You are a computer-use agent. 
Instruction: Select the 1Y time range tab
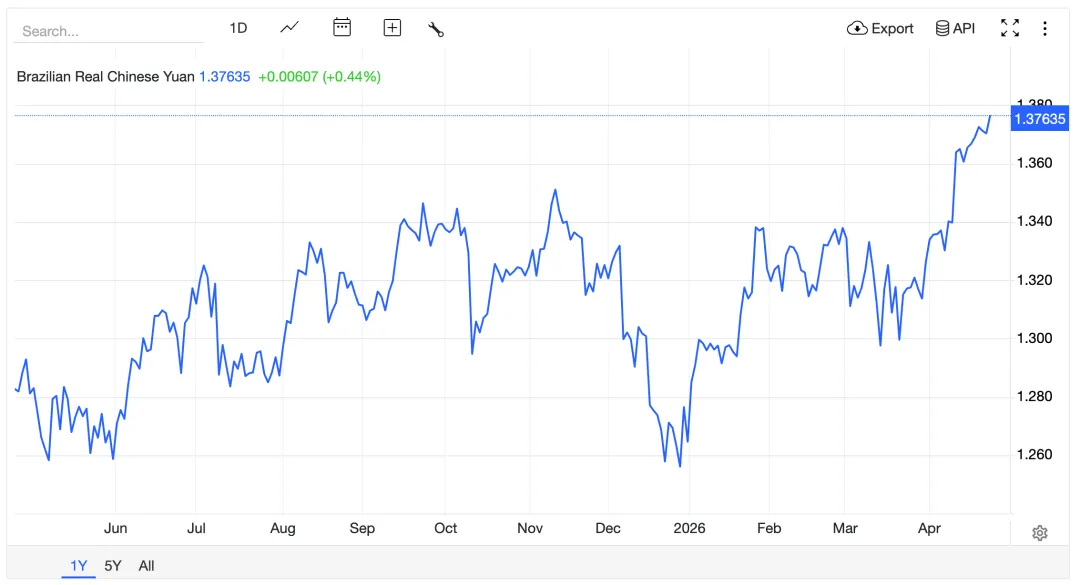(x=79, y=566)
